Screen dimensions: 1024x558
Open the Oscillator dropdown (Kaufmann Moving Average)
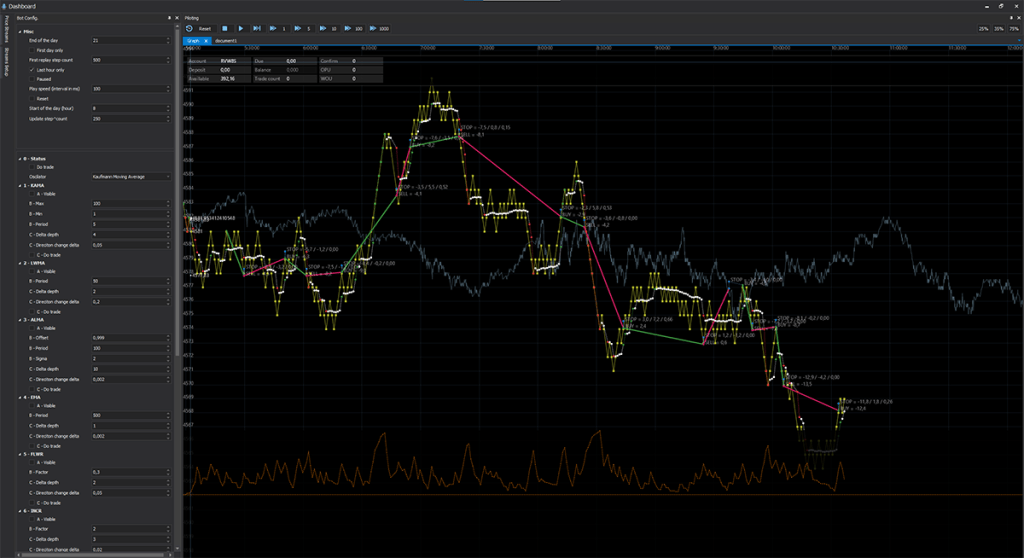130,177
